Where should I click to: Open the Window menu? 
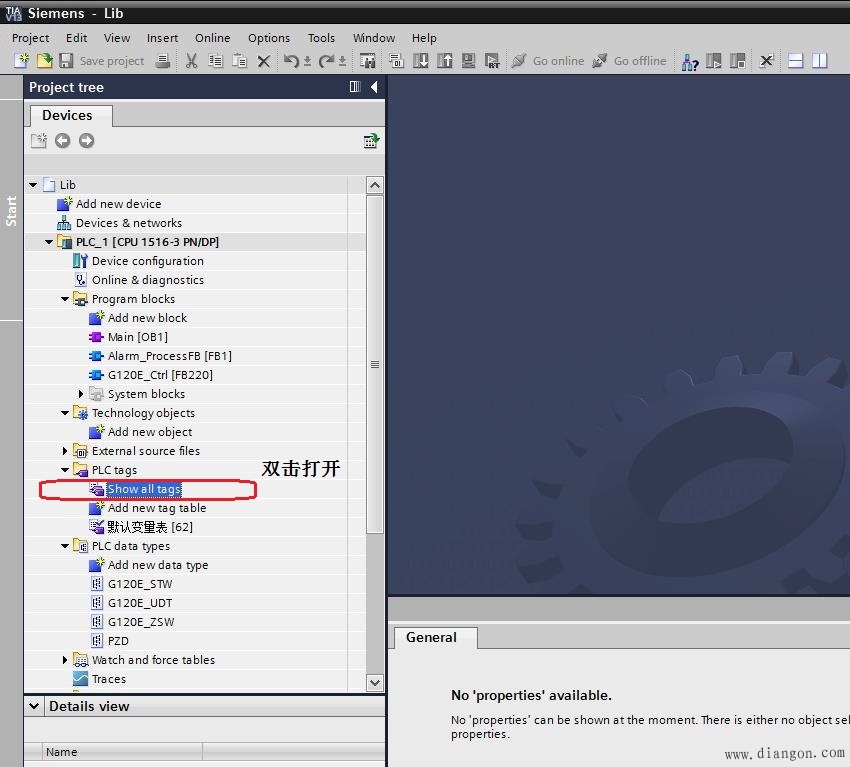point(374,38)
